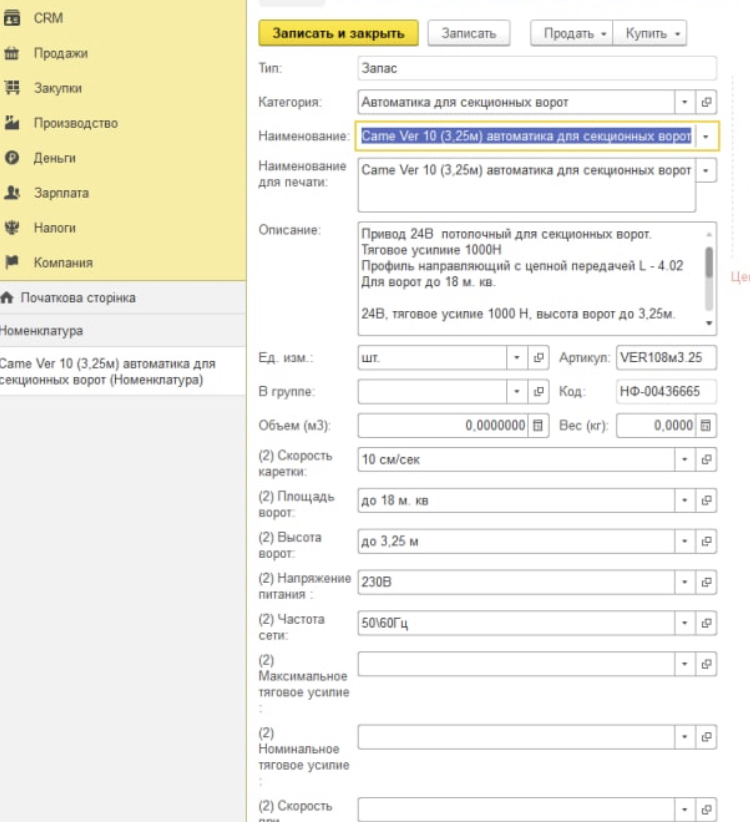Open the Купить dropdown button
The image size is (750, 822).
tap(650, 33)
